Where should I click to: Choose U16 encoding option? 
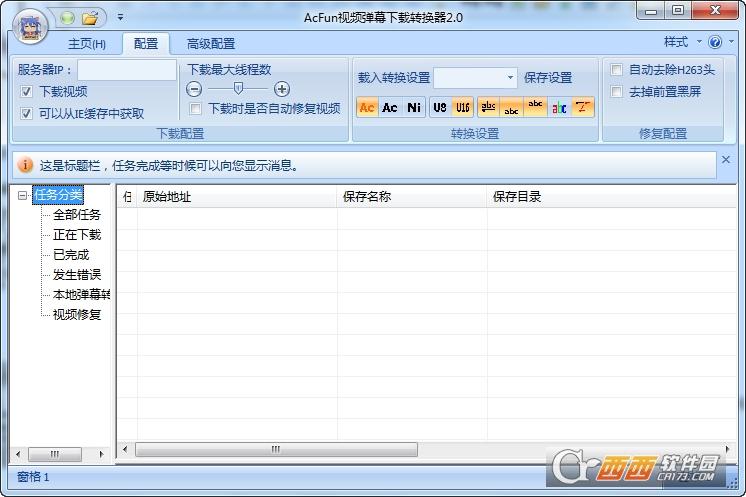click(x=462, y=107)
